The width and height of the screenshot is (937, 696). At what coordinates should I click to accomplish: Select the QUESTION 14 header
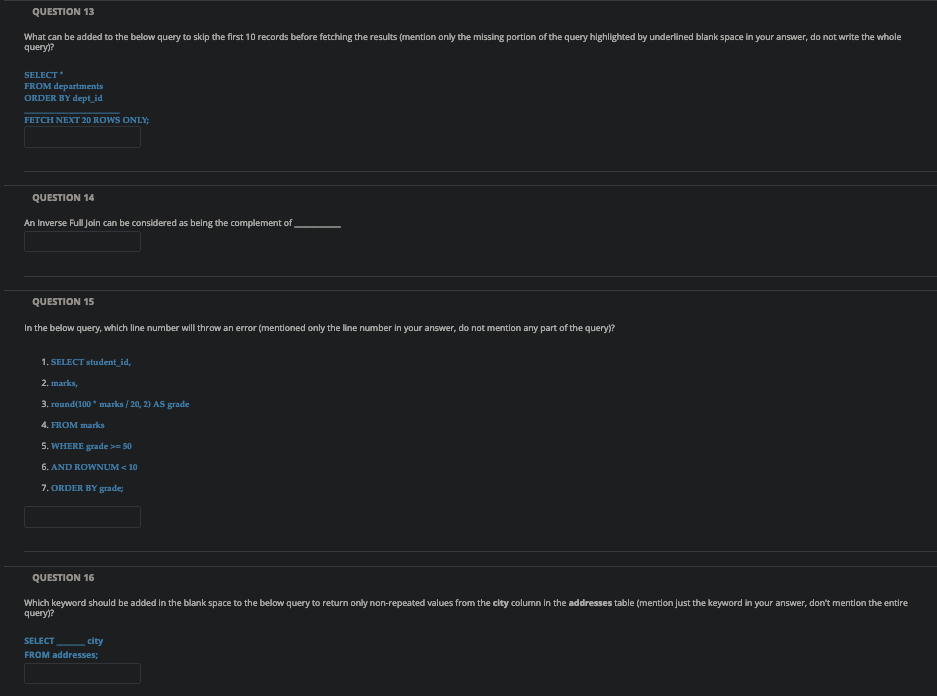pyautogui.click(x=63, y=197)
